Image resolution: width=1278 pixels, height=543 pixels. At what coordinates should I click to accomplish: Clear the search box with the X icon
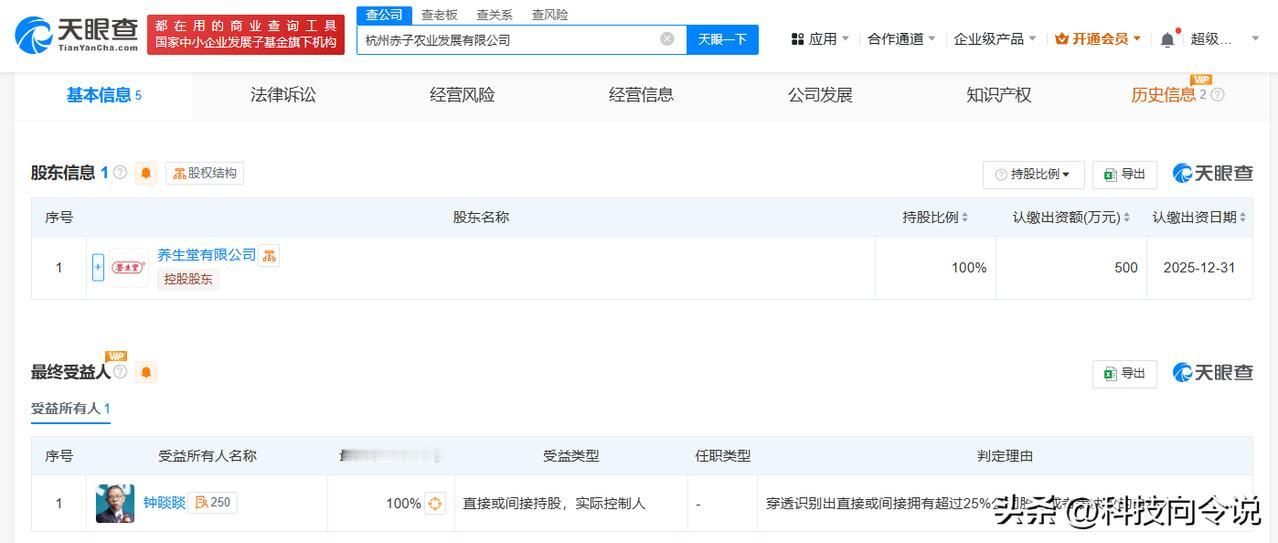point(667,39)
